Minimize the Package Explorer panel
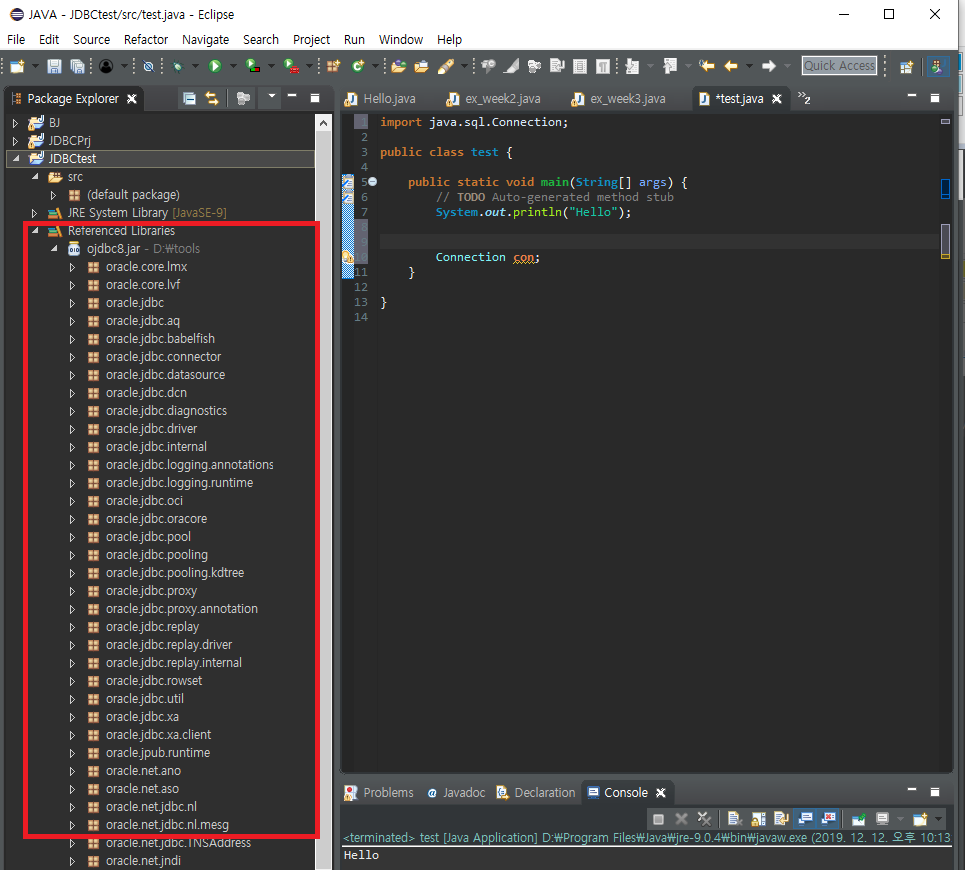 292,96
